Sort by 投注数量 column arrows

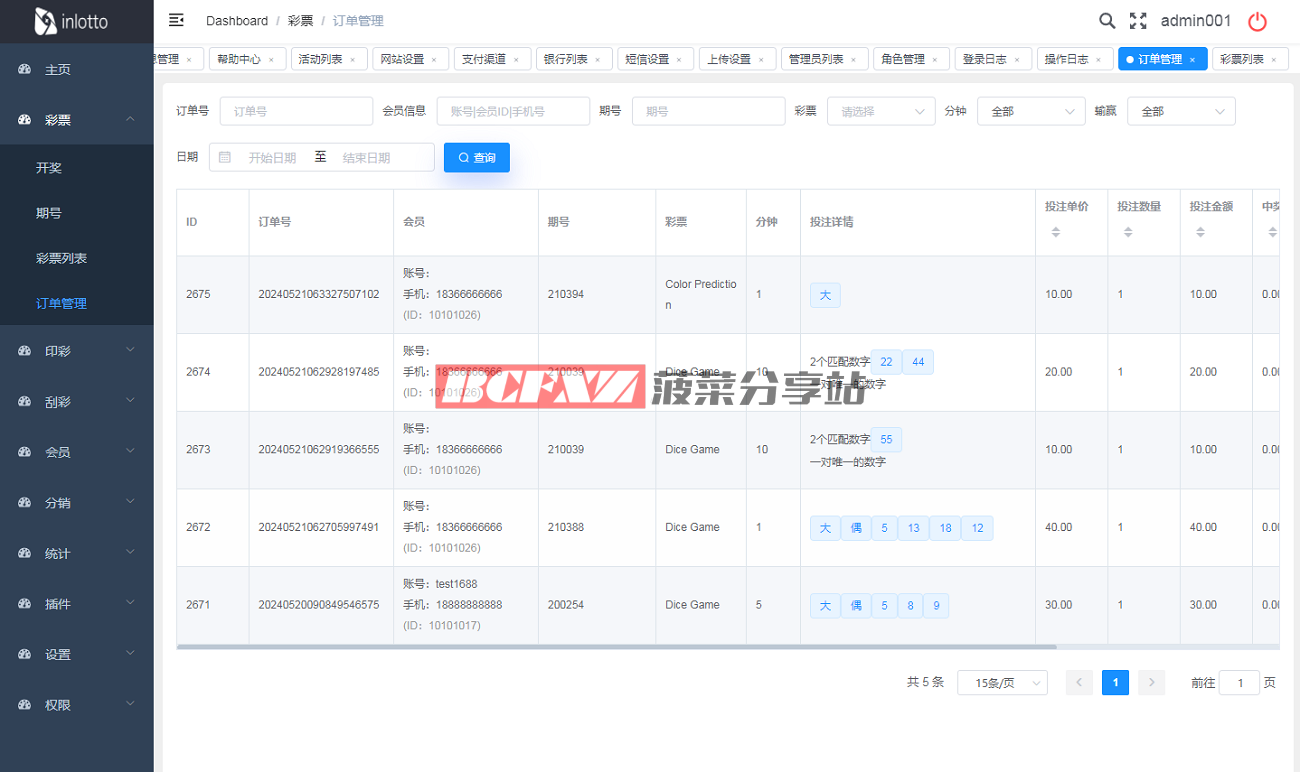pos(1127,232)
